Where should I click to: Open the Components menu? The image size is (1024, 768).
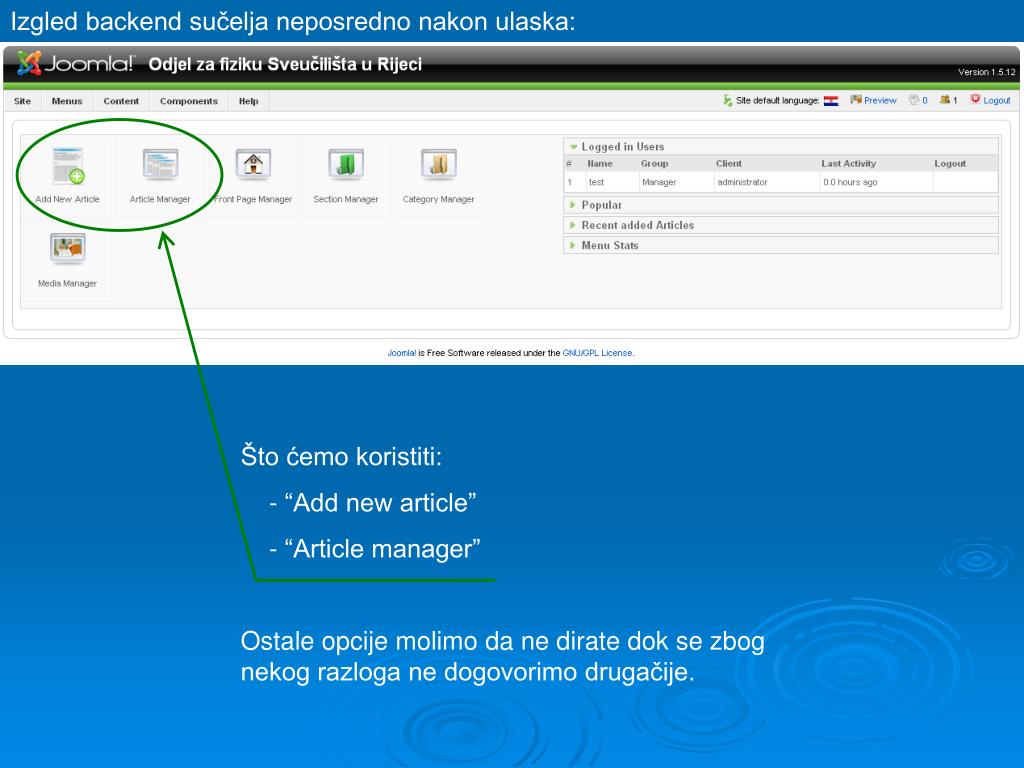click(189, 101)
